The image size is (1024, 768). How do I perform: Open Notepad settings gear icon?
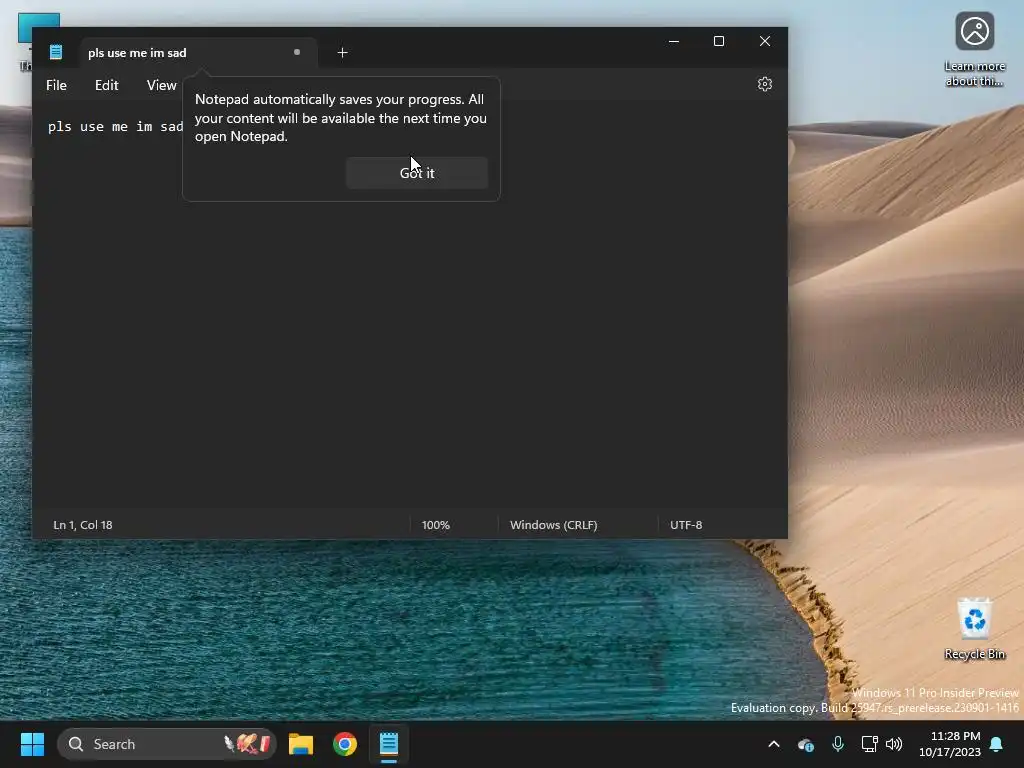pos(765,84)
